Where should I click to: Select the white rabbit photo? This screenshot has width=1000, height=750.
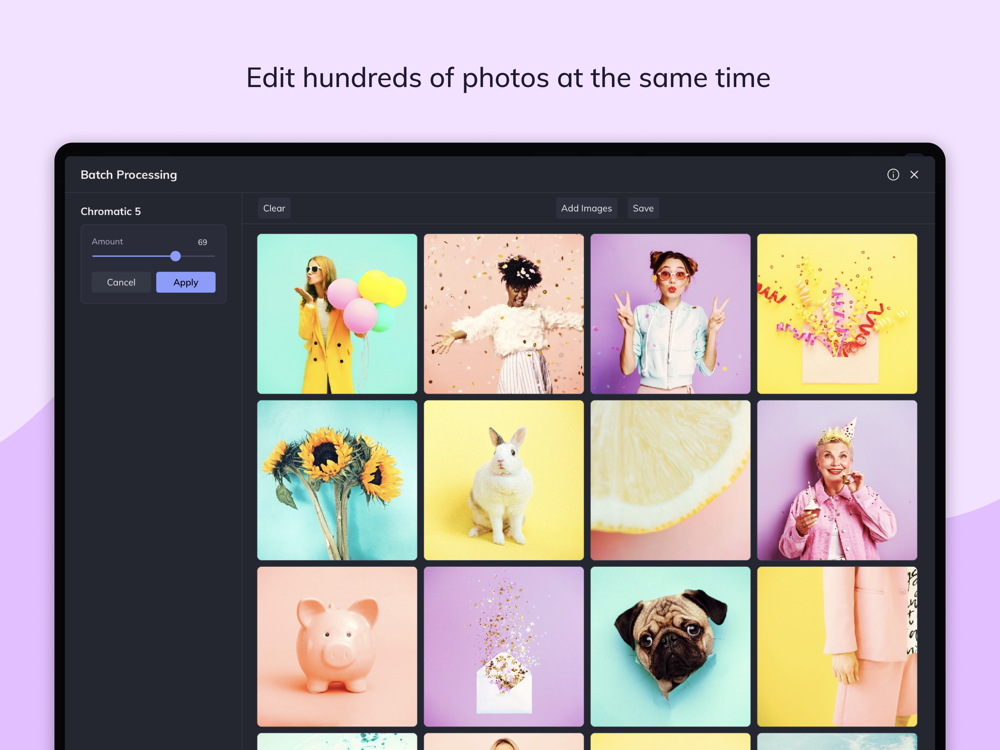[x=504, y=480]
